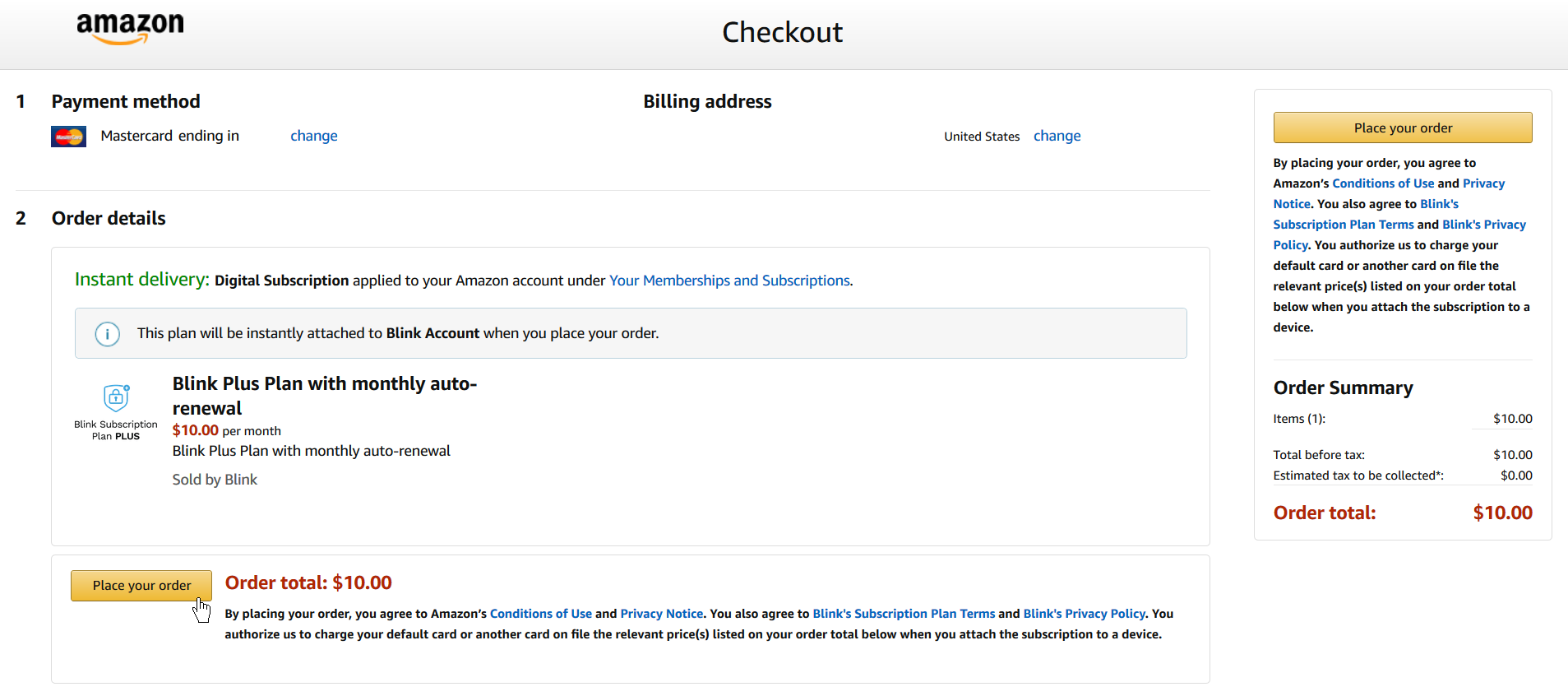Click the Items (1) amount row
Screen dimensions: 1568x696
pos(1403,419)
